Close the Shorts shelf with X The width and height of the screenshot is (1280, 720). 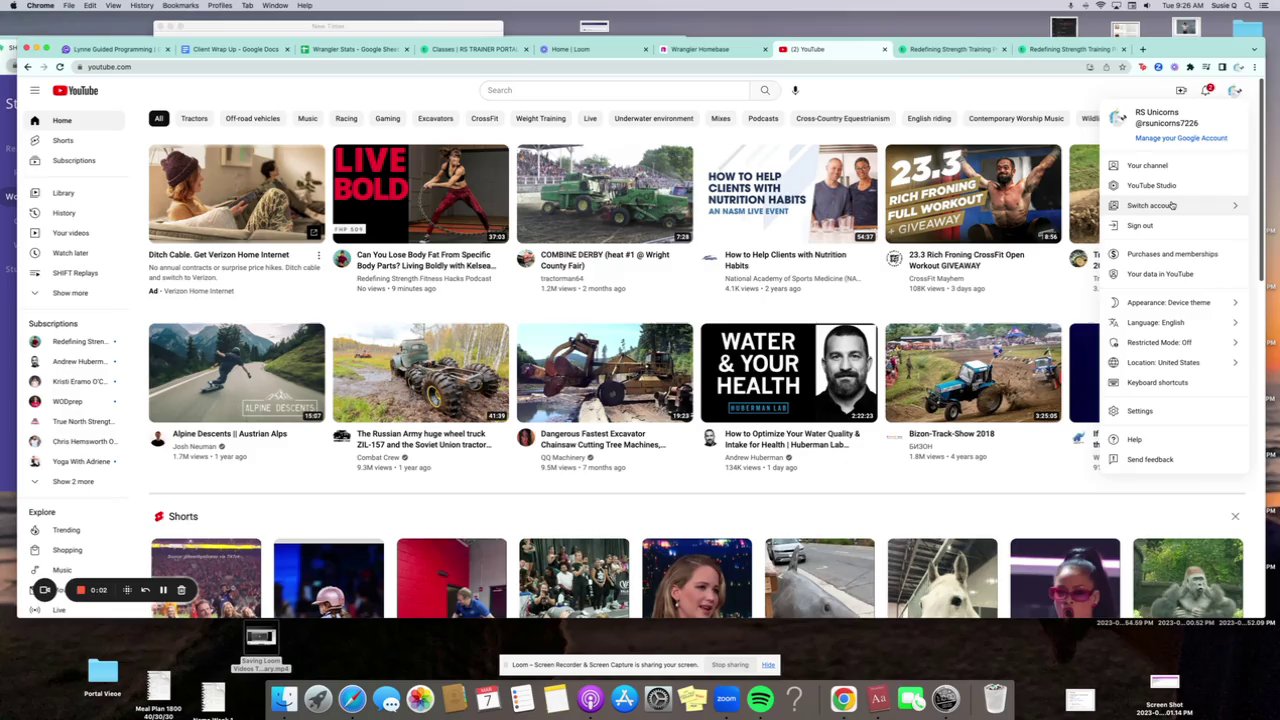pyautogui.click(x=1235, y=516)
